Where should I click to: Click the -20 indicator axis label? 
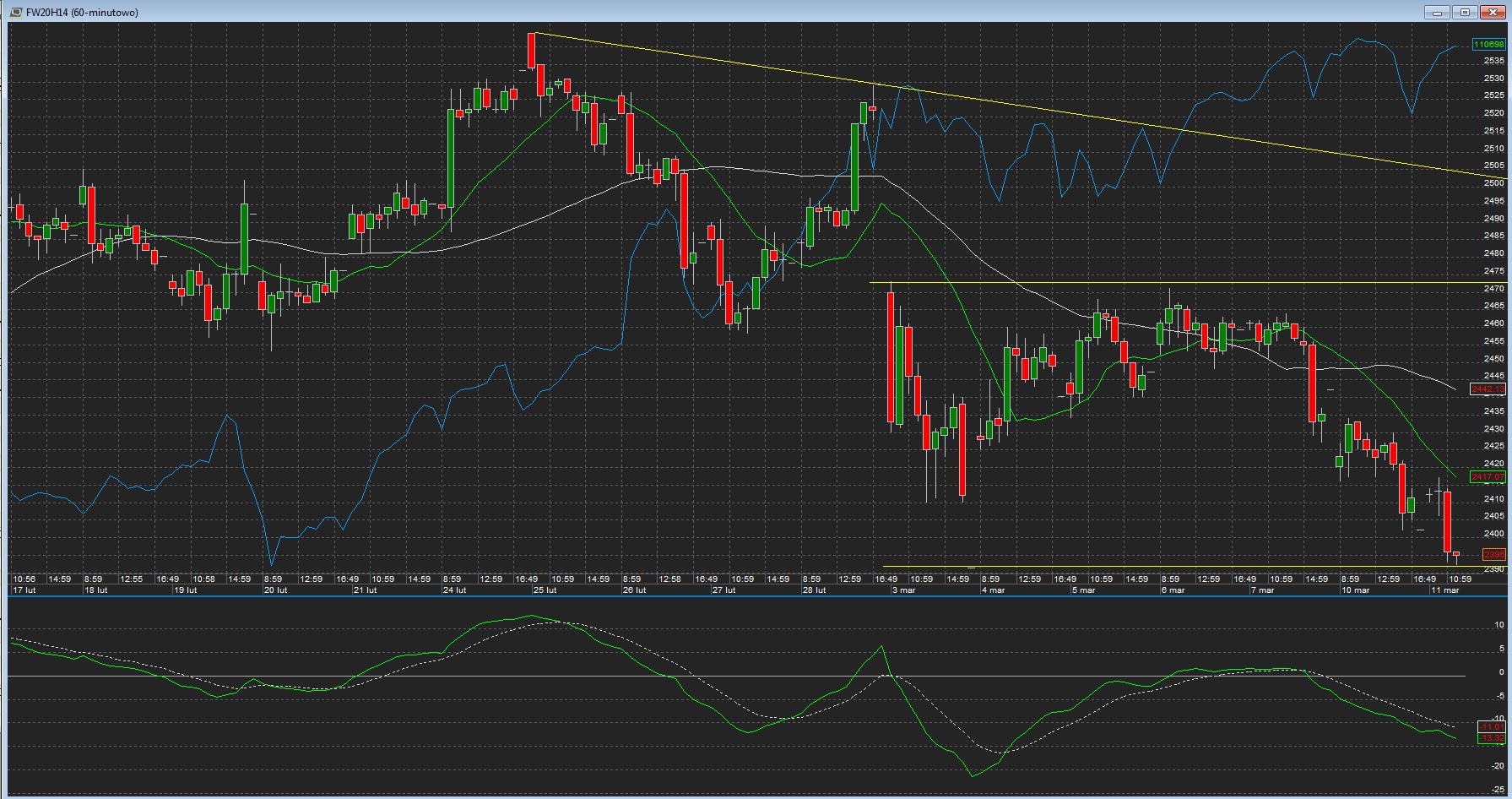[x=1498, y=767]
